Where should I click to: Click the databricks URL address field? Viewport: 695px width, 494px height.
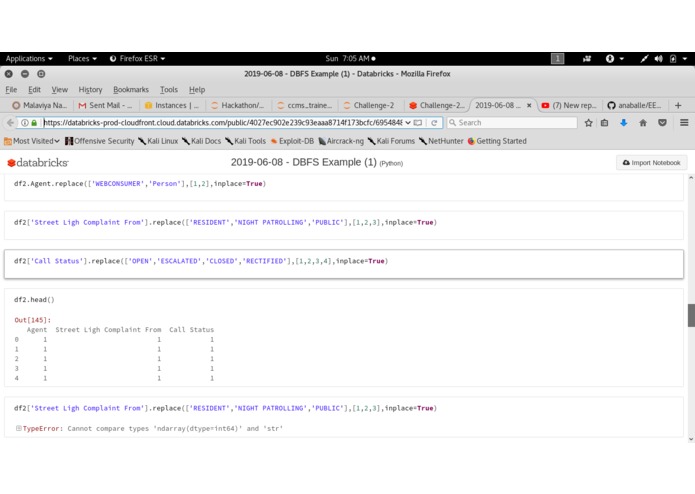tap(223, 123)
